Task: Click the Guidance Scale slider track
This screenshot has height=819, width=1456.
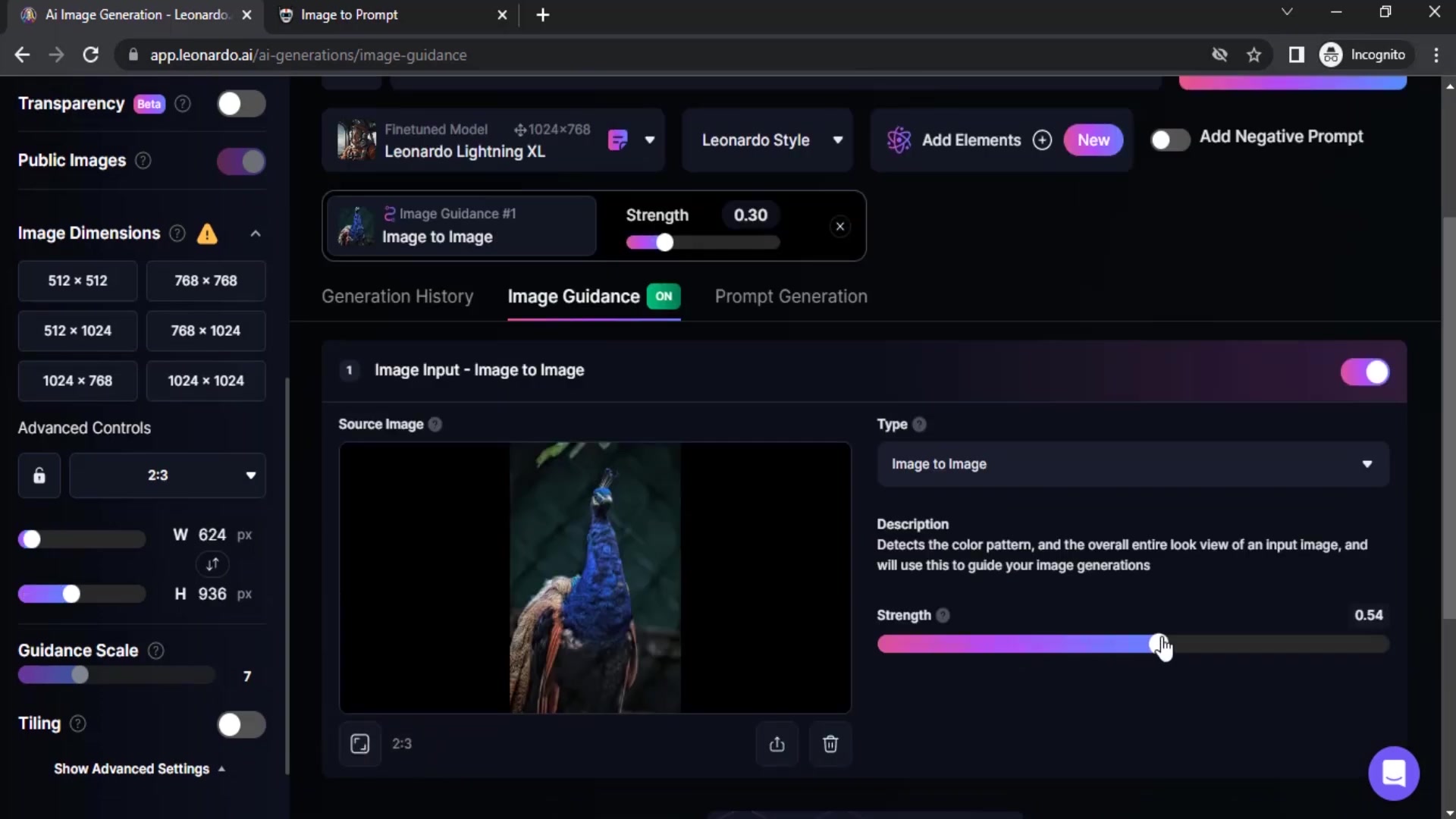Action: 152,675
